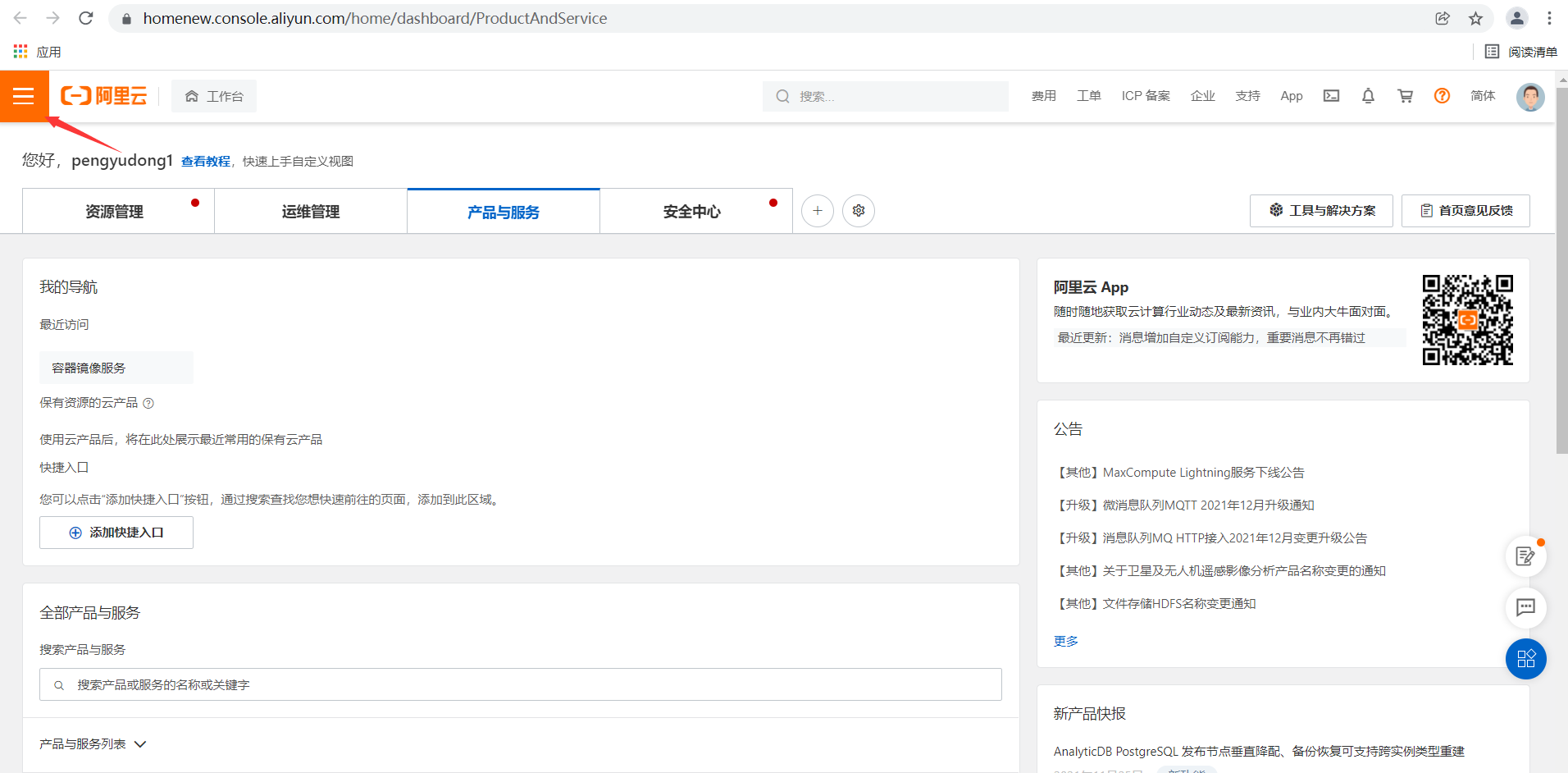Open the AnalyticDB PostgreSQL news item
This screenshot has height=773, width=1568.
(x=1259, y=752)
